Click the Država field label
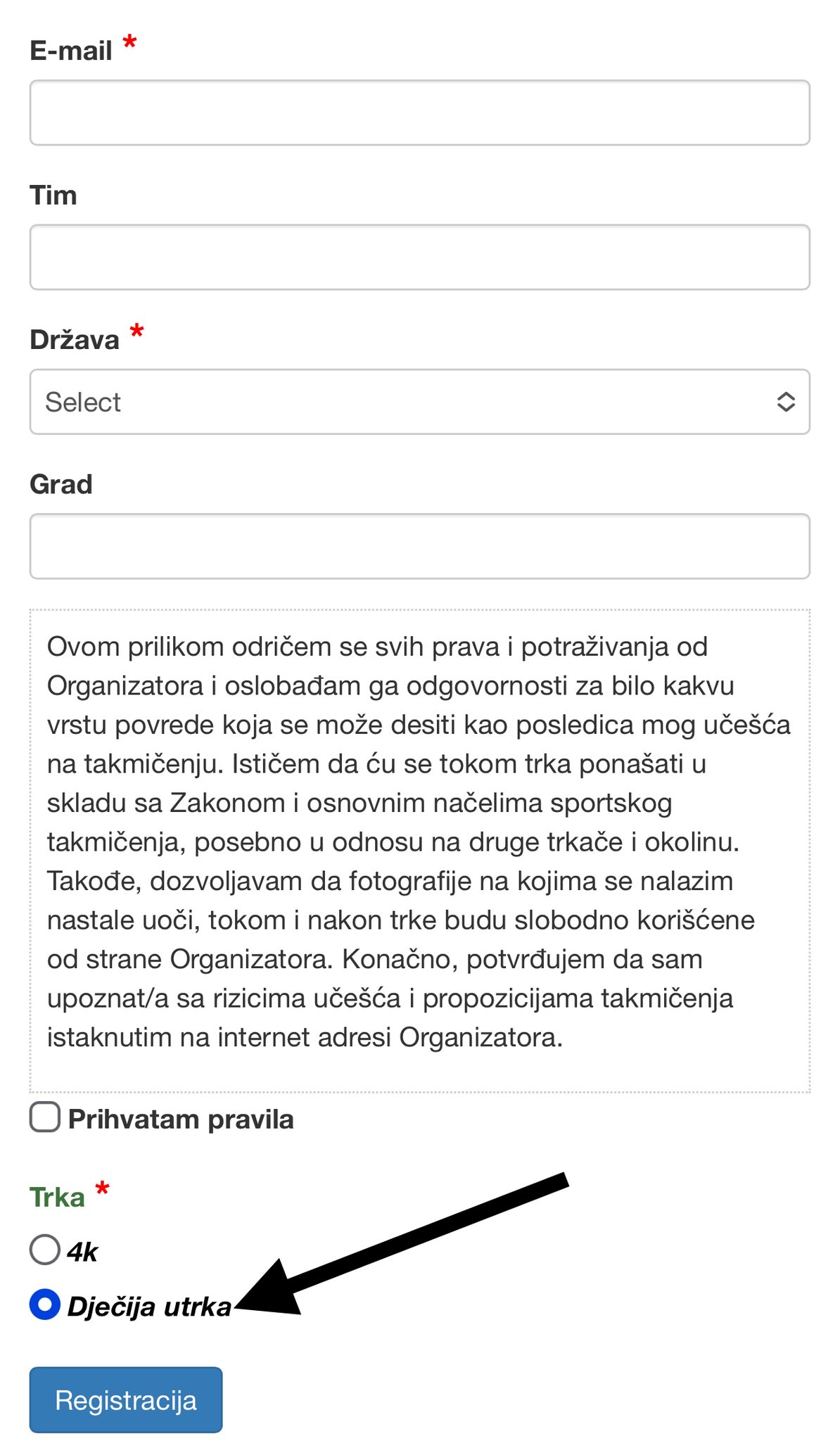This screenshot has height=1441, width=840. pyautogui.click(x=75, y=340)
